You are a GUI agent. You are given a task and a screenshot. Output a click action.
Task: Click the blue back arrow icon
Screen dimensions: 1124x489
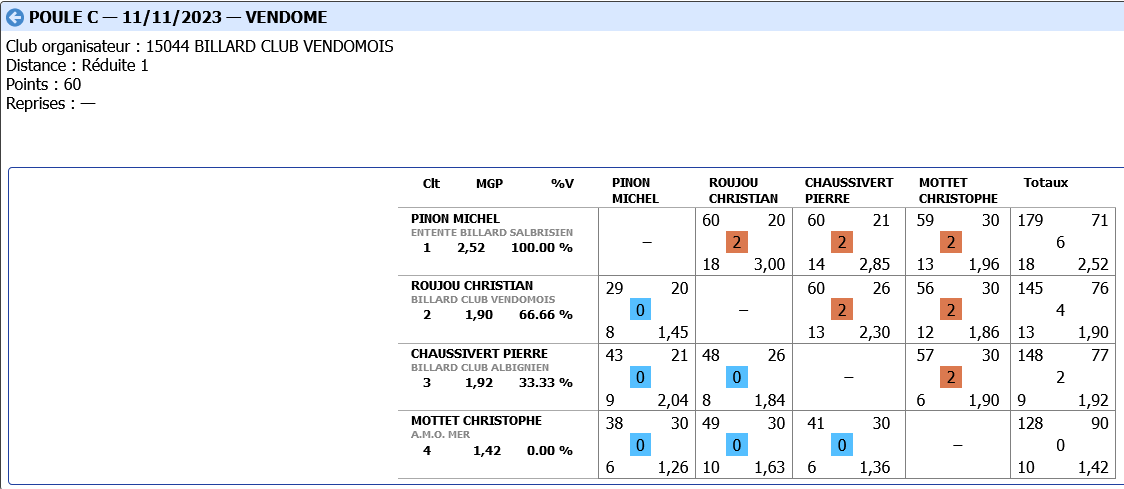[14, 17]
